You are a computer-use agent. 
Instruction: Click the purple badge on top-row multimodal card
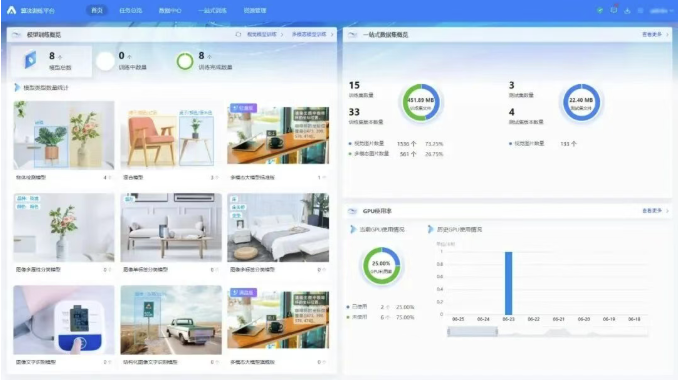[x=243, y=108]
